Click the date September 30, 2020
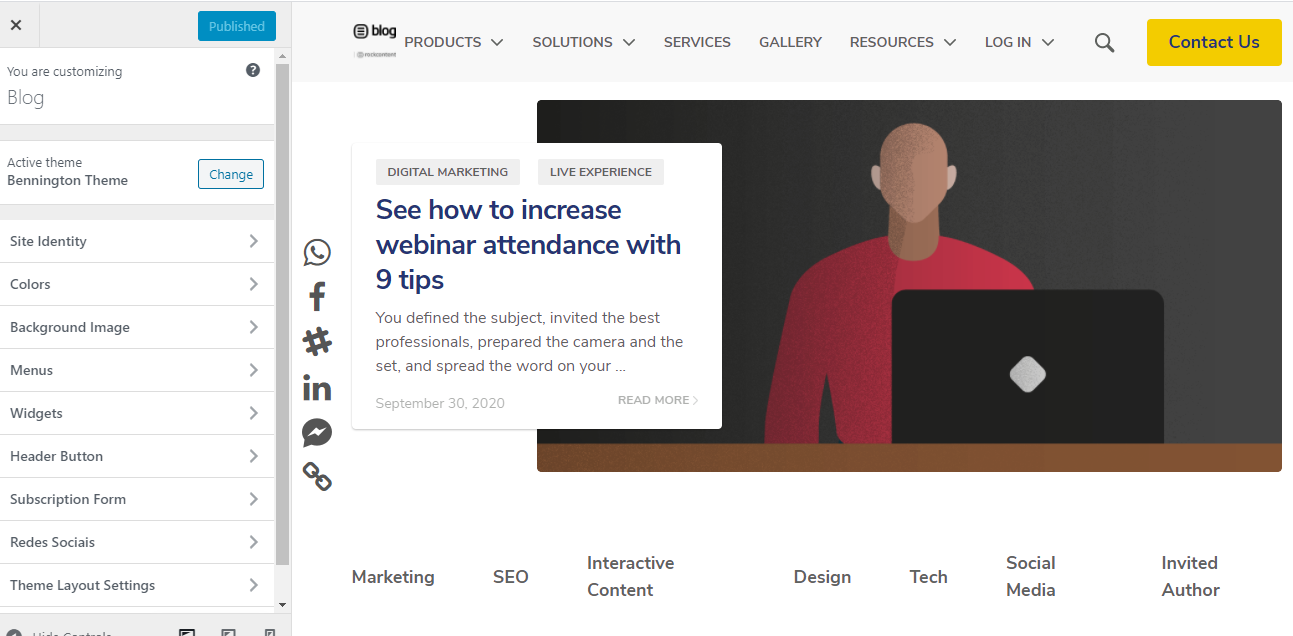 pyautogui.click(x=440, y=403)
